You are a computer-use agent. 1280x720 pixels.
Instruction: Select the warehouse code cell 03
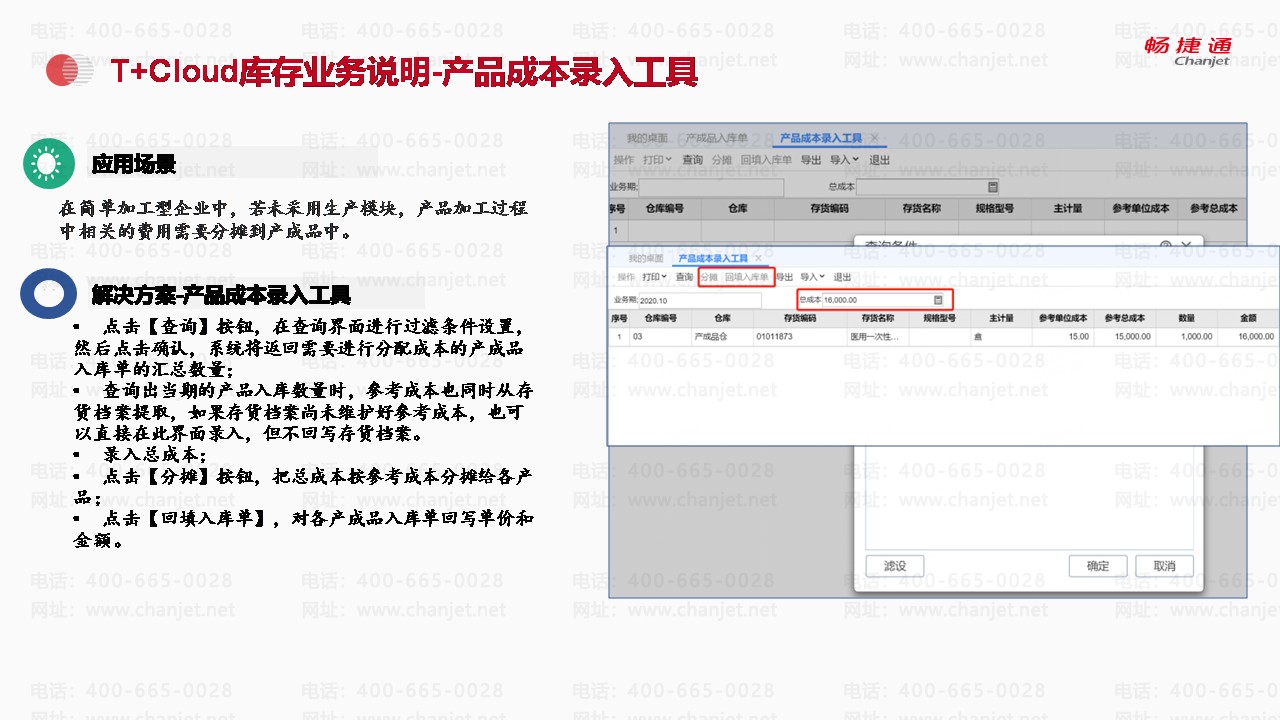pos(660,337)
